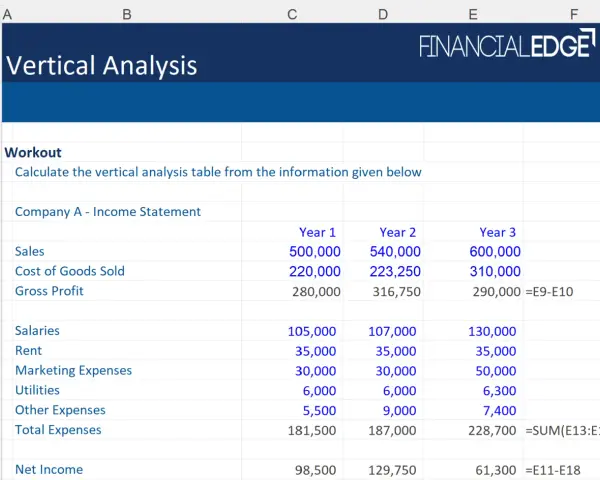This screenshot has height=480, width=600.
Task: Select 'Company A - Income Statement' cell
Action: (x=108, y=212)
